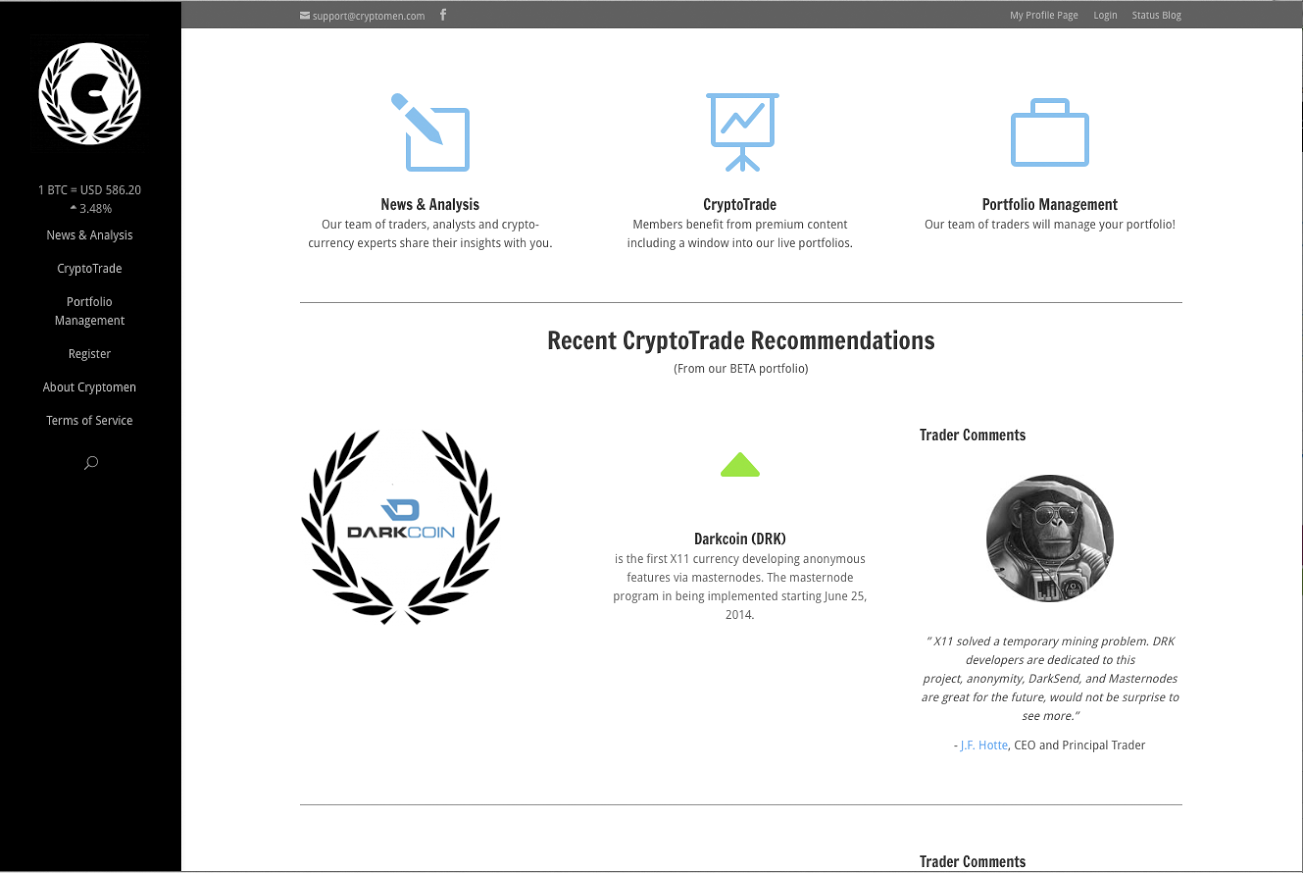Open Terms of Service in sidebar menu

[90, 420]
